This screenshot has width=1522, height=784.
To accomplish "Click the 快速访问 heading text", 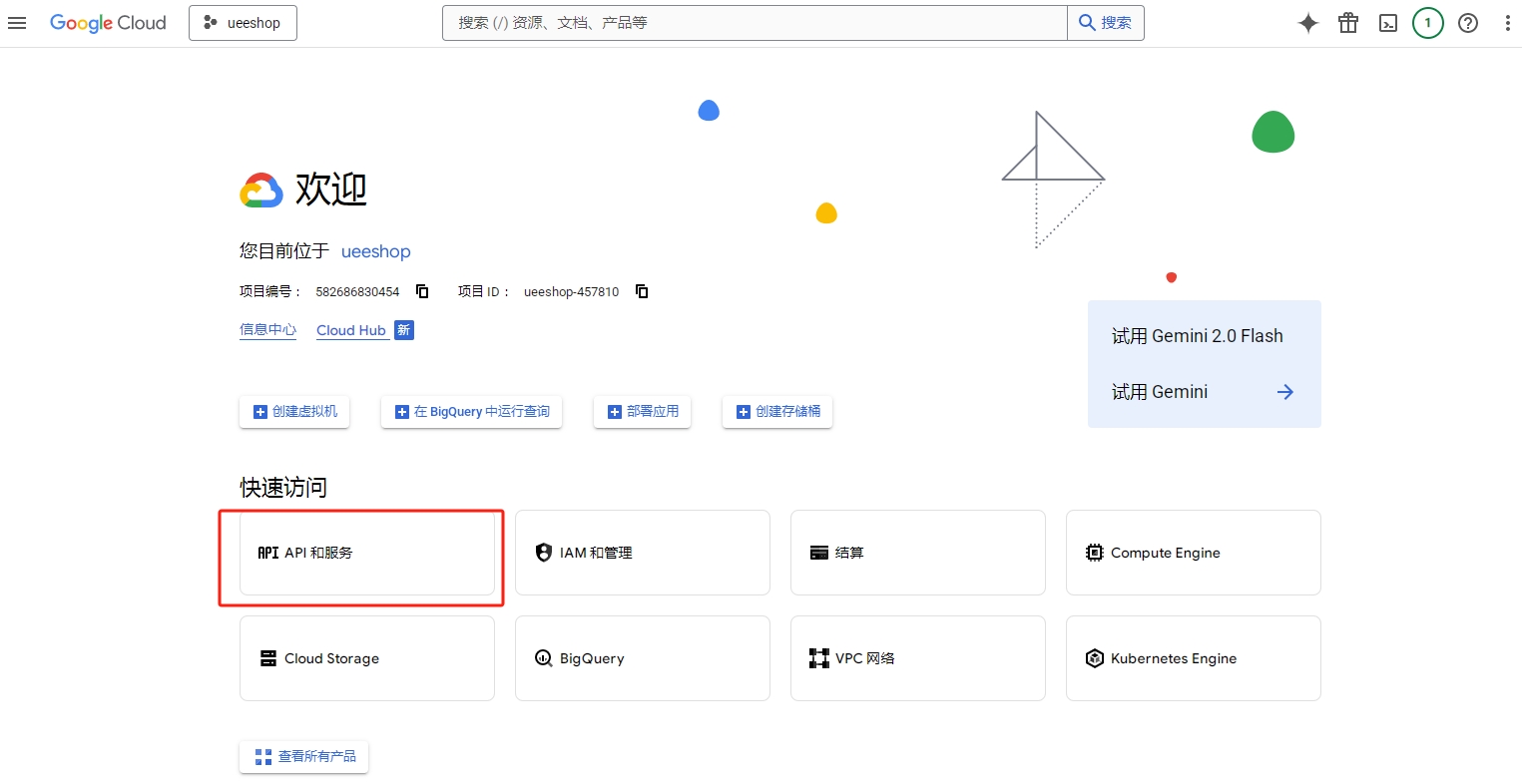I will click(x=283, y=487).
